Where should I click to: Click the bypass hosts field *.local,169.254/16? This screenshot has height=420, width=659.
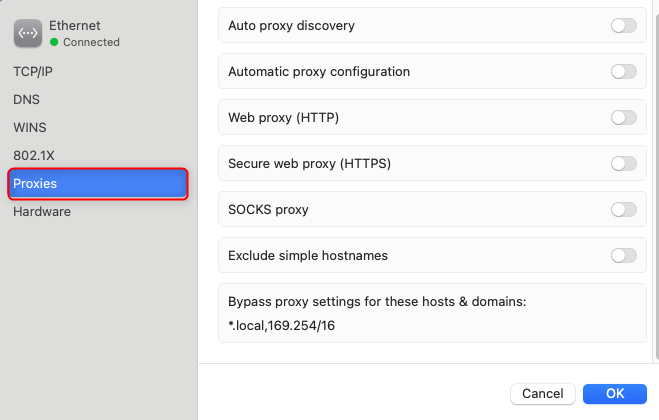(x=282, y=326)
